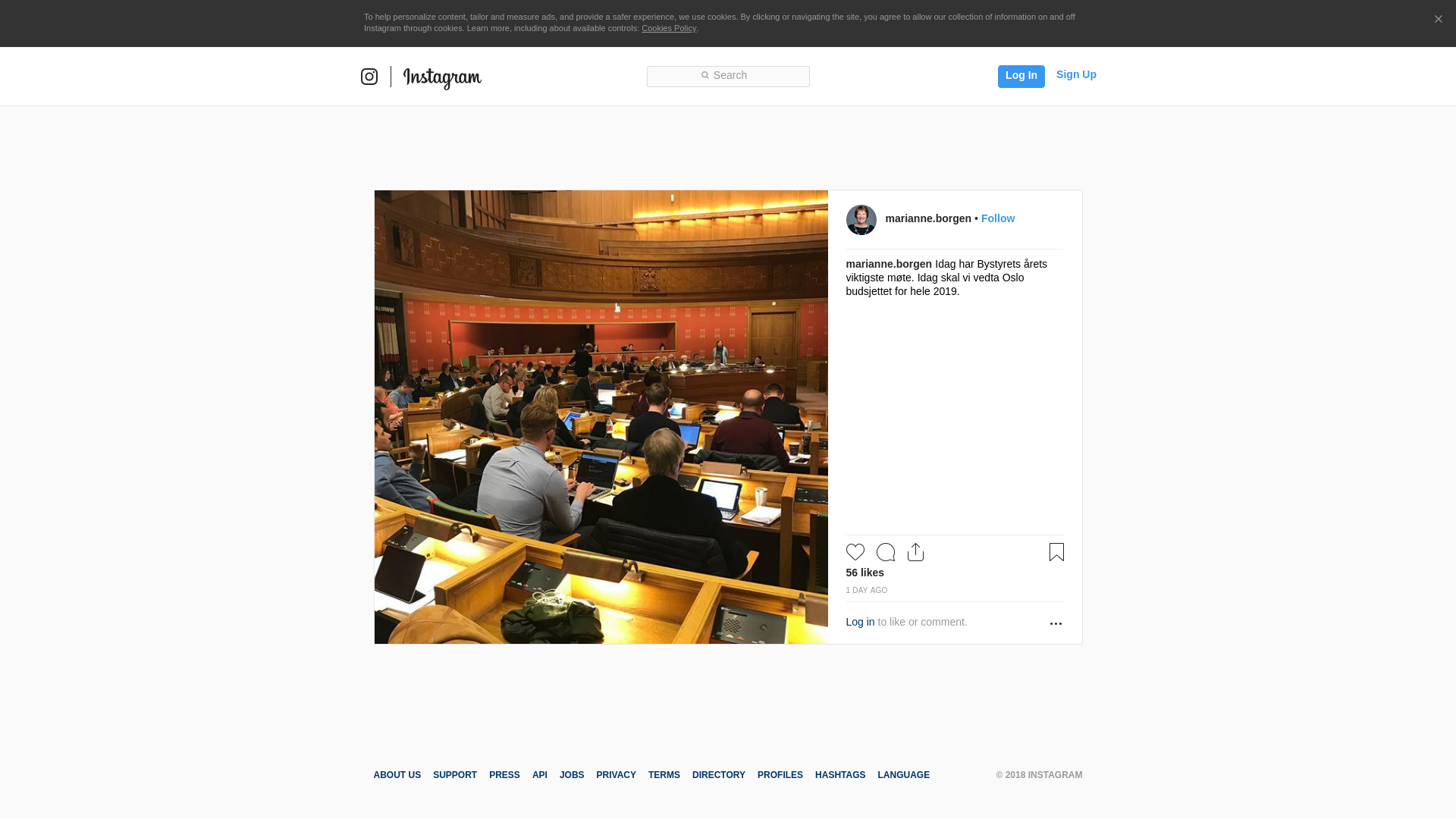Screen dimensions: 1456x819
Task: Open the HASHTAGS footer item
Action: tap(839, 775)
